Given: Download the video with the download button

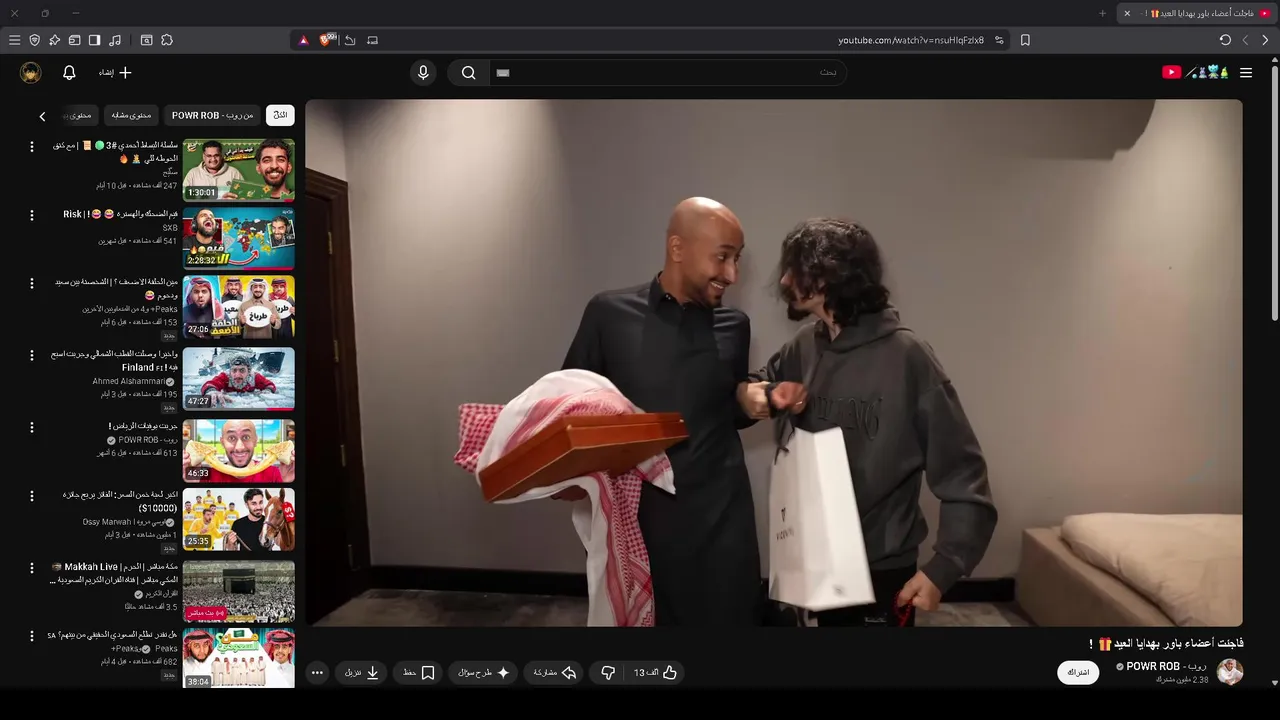Looking at the screenshot, I should pos(362,673).
